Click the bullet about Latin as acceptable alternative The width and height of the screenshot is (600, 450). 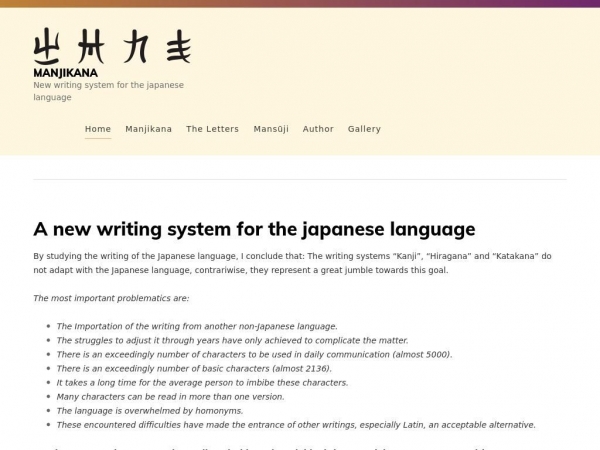296,424
